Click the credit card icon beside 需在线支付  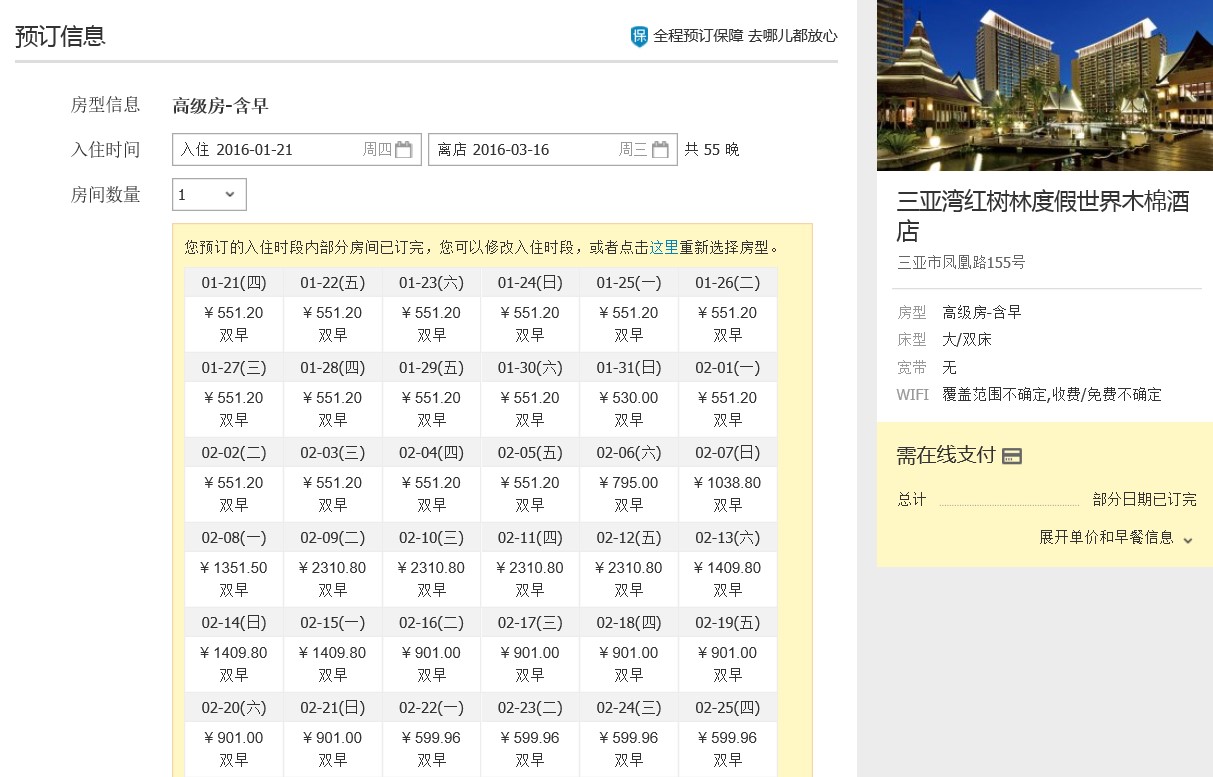(x=1012, y=456)
